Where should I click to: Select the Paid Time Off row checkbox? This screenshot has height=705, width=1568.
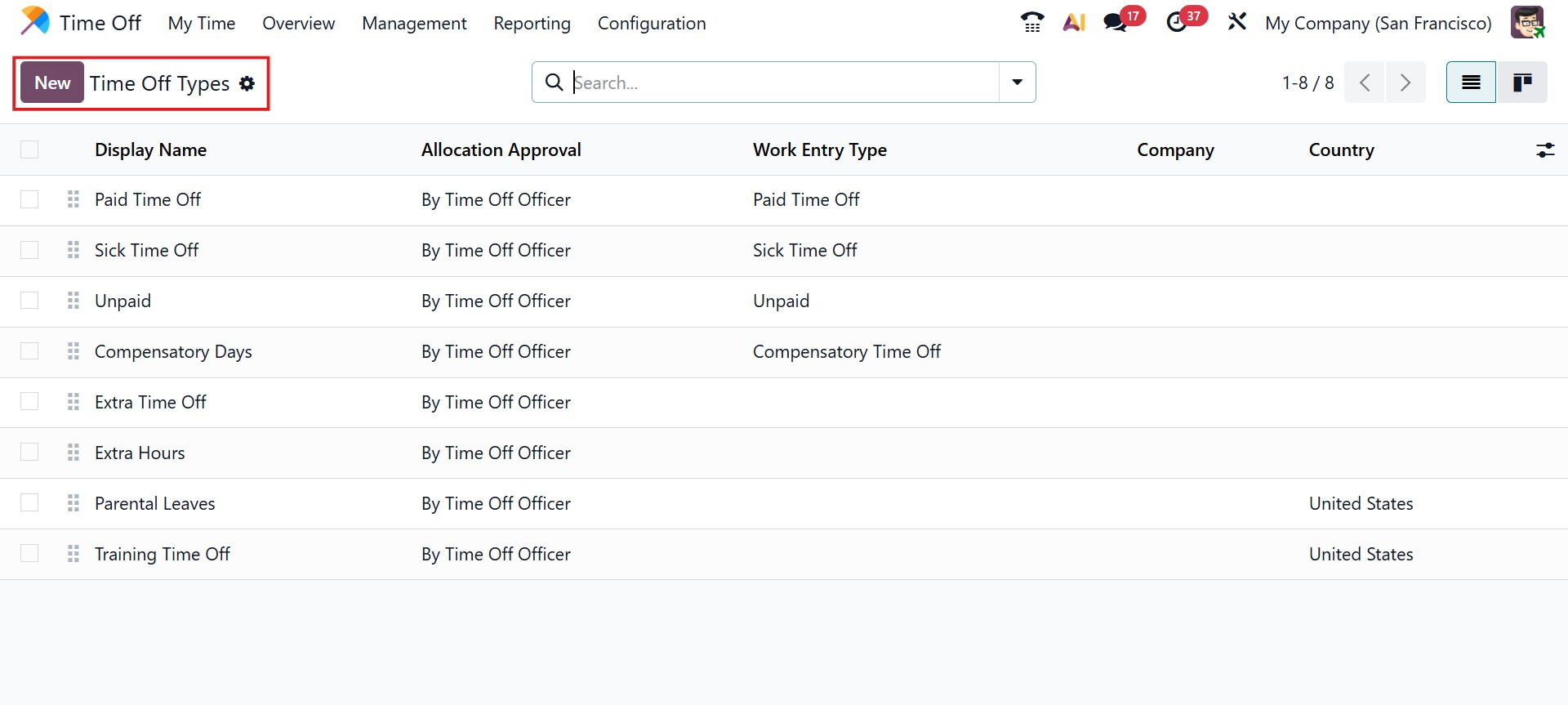pos(29,199)
